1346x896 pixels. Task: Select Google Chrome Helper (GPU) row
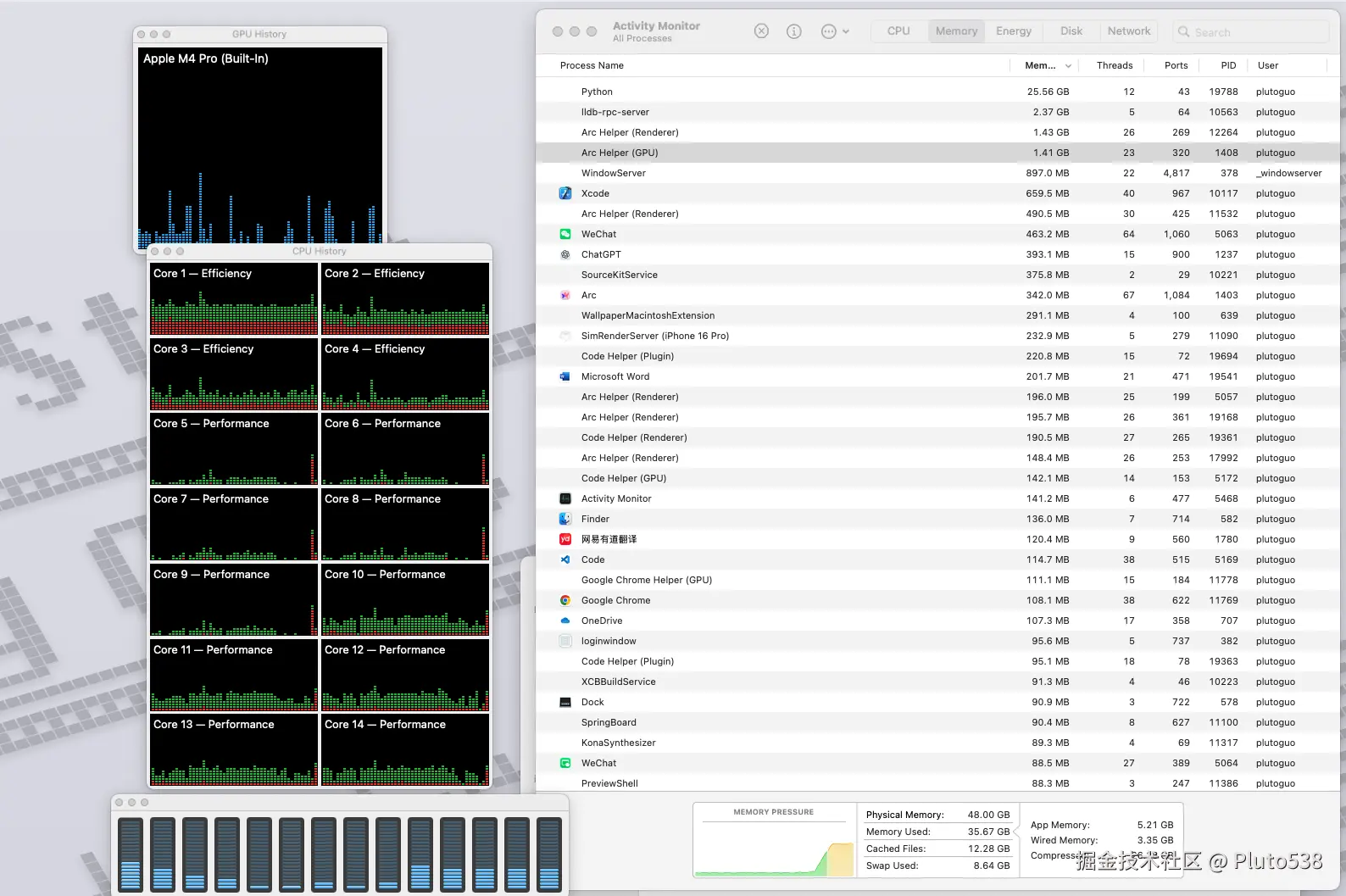point(937,580)
